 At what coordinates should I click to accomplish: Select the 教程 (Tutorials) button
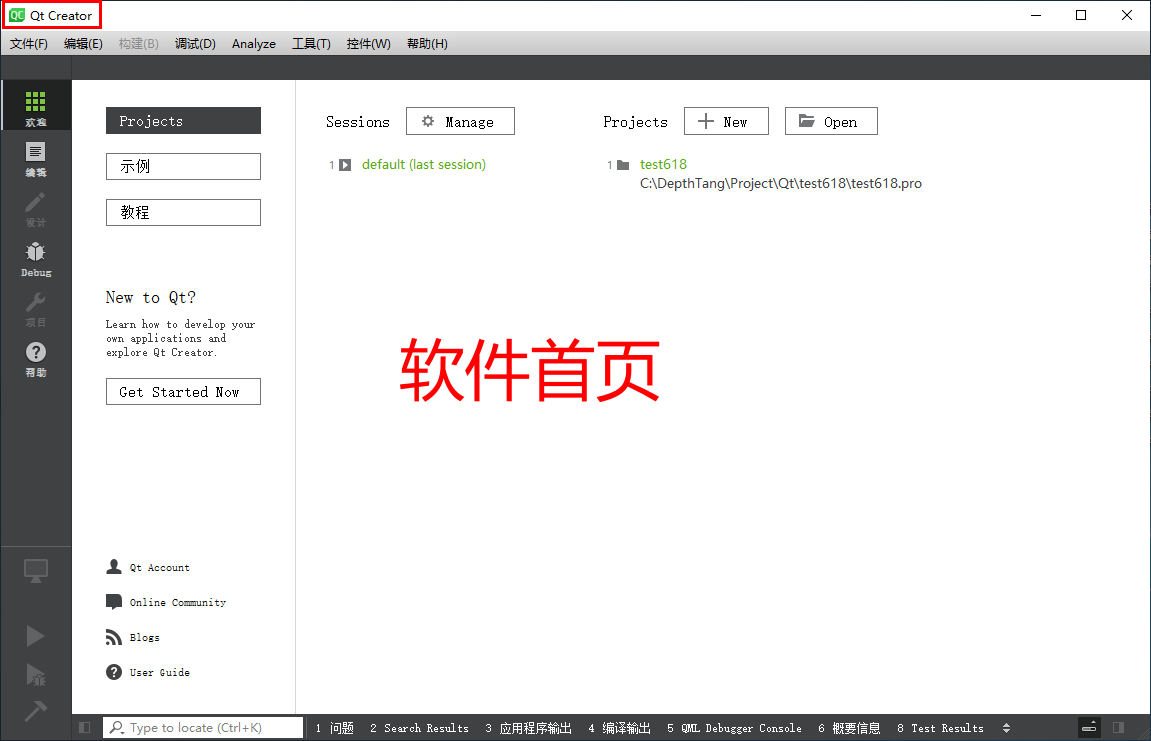(184, 212)
